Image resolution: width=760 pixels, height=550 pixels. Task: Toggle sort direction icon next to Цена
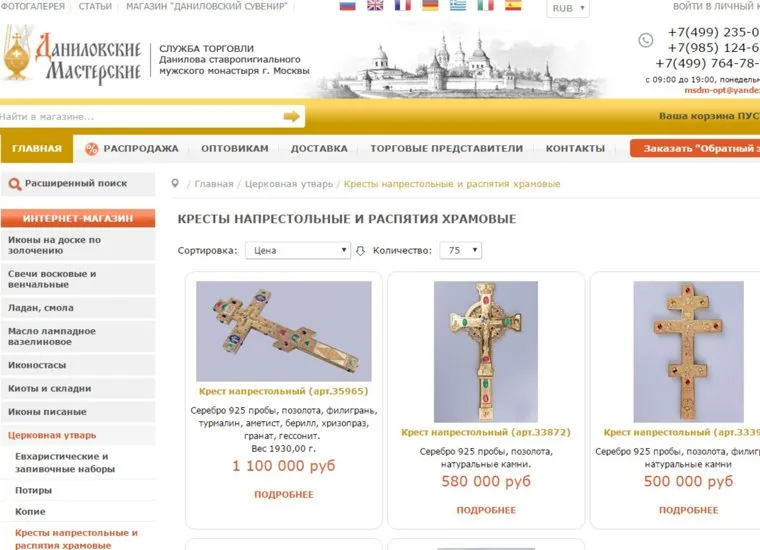point(360,251)
